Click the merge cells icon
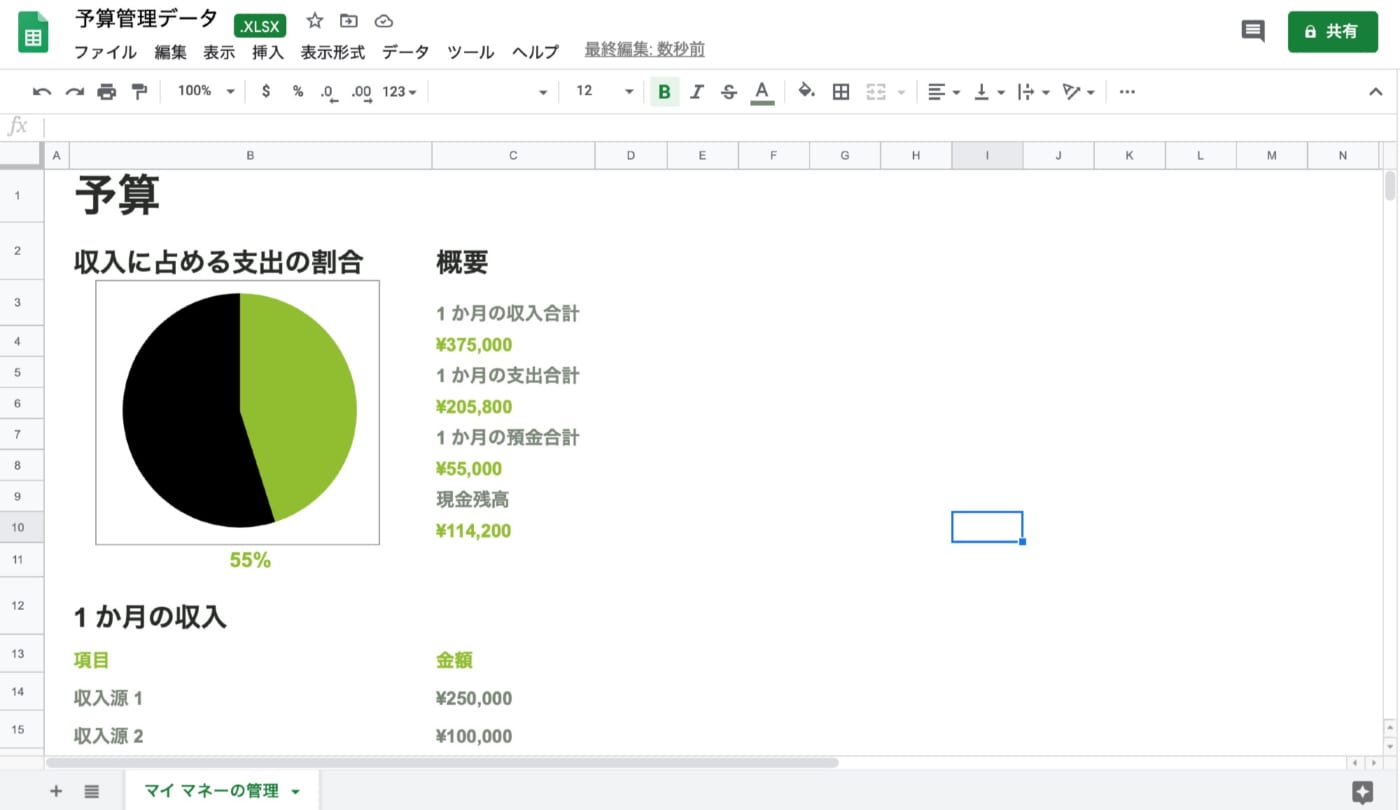This screenshot has width=1400, height=810. click(876, 92)
